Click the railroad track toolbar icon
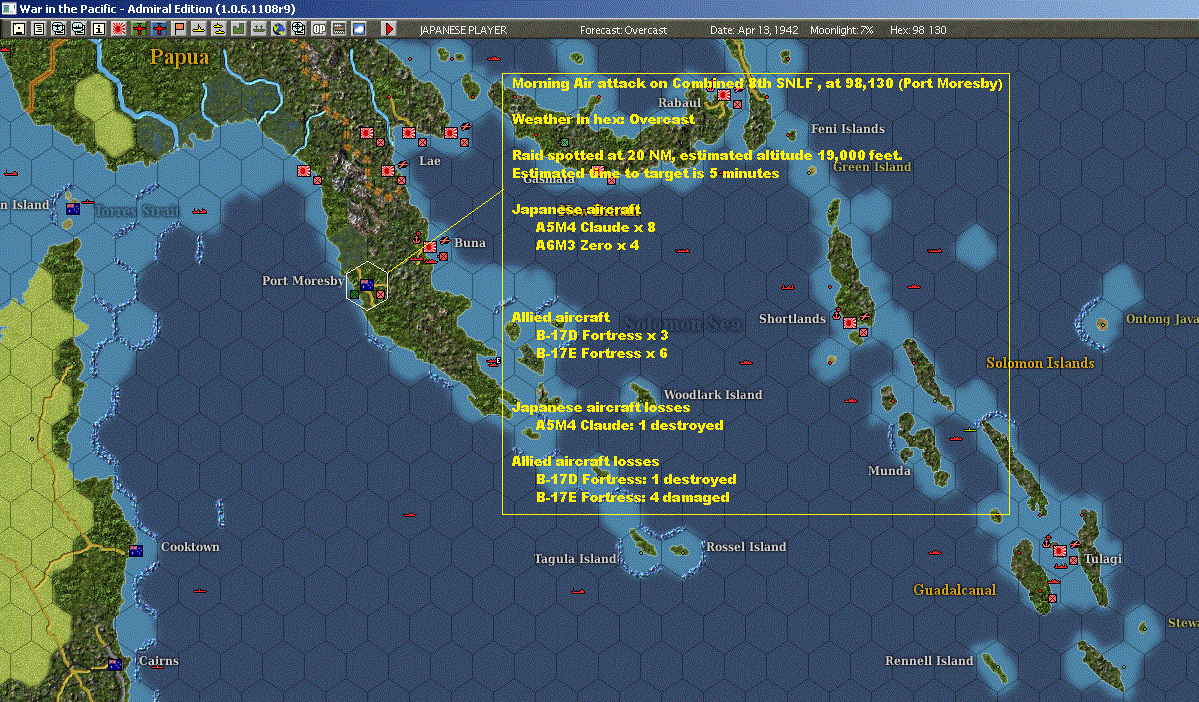 pyautogui.click(x=339, y=29)
